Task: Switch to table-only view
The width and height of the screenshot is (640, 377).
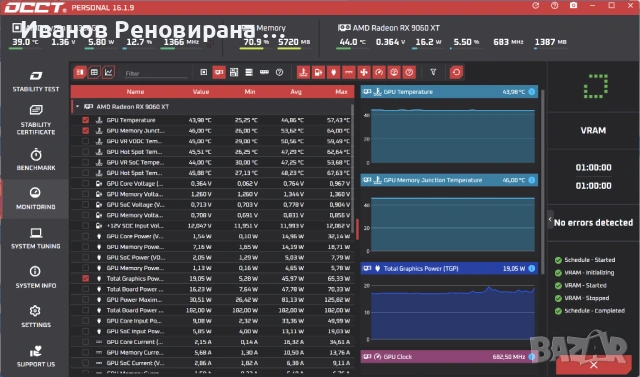Action: point(94,73)
